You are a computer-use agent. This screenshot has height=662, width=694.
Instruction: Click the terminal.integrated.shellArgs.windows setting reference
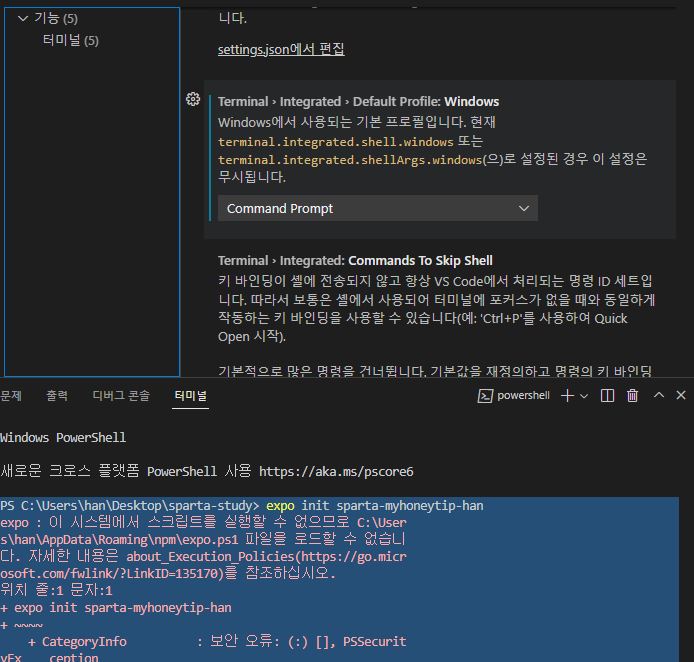pyautogui.click(x=350, y=160)
